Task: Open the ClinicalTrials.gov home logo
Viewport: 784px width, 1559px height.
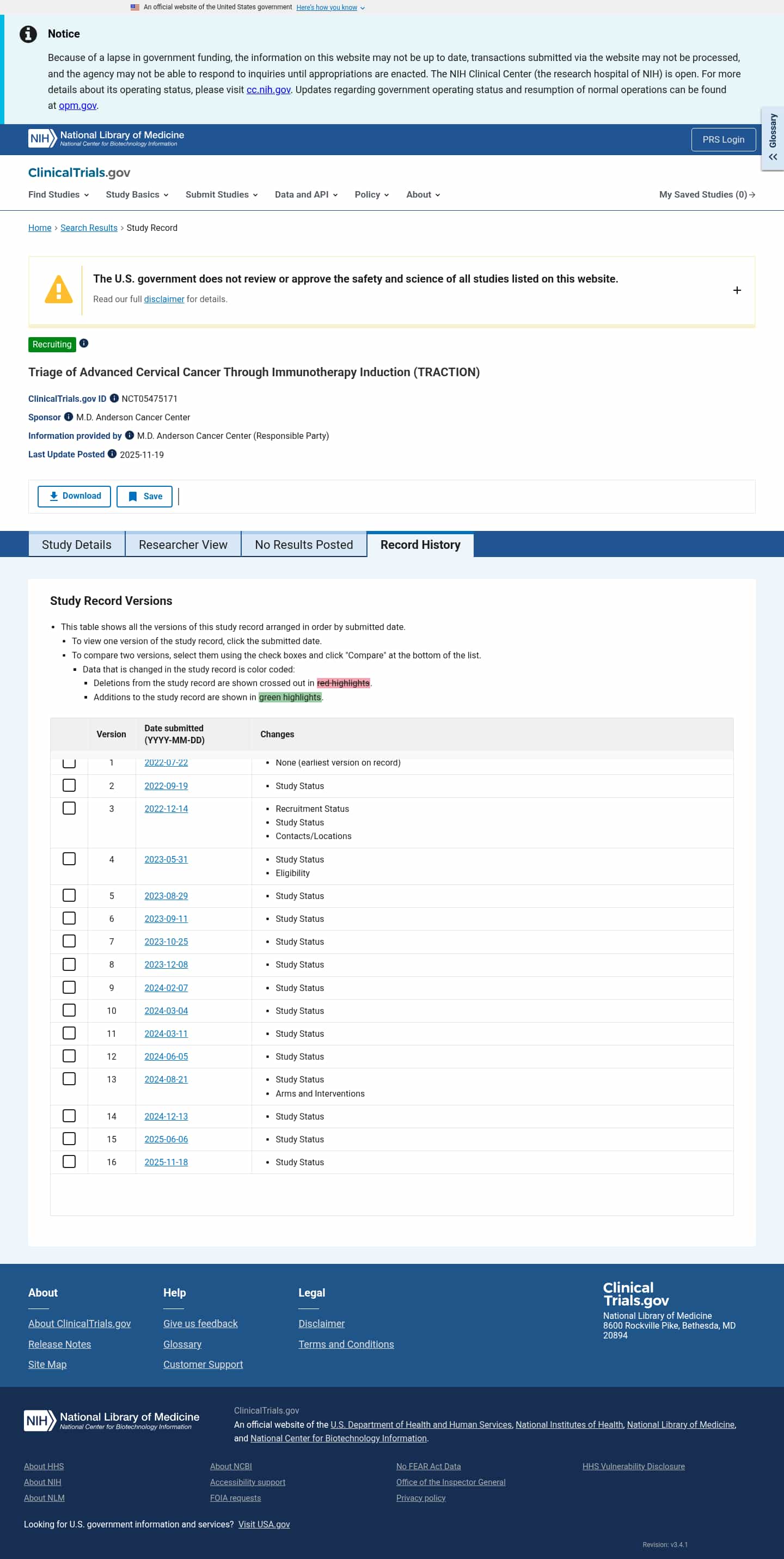Action: point(79,173)
